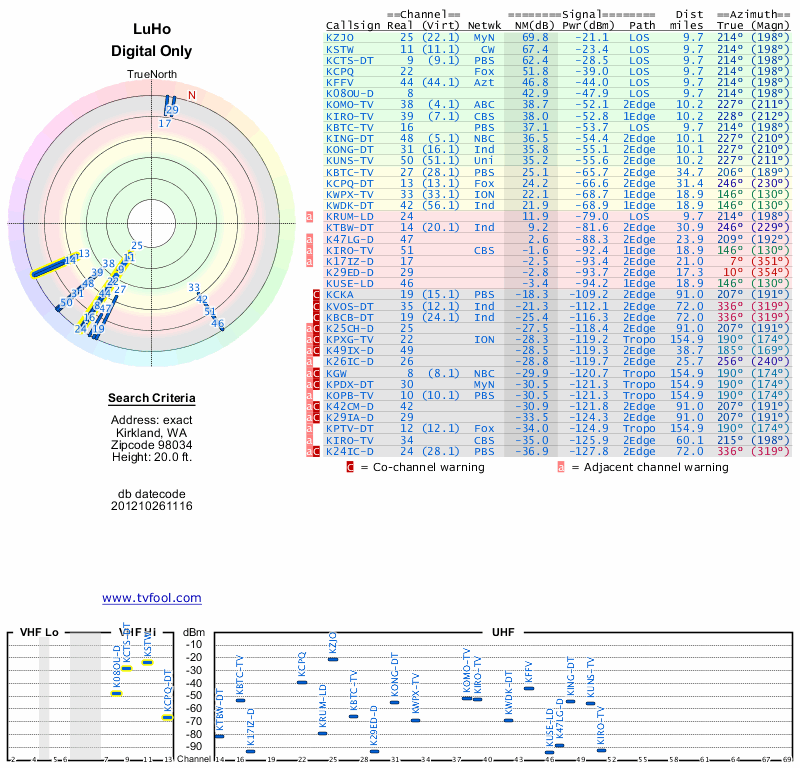Click the red C co-channel legend icon
The width and height of the screenshot is (800, 768).
tap(349, 467)
